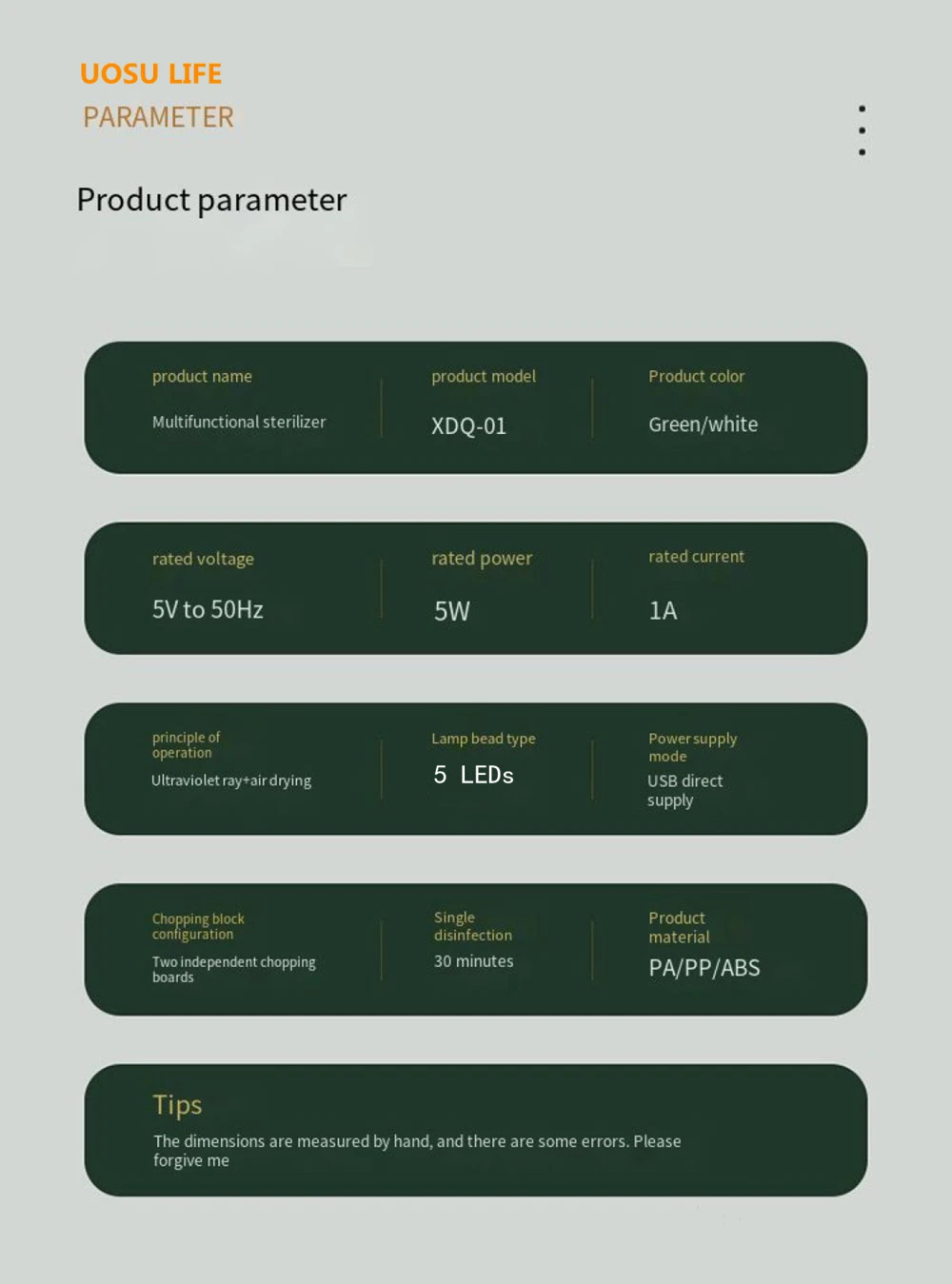This screenshot has height=1284, width=952.
Task: Click the Ultraviolet ray+air drying text
Action: point(231,780)
